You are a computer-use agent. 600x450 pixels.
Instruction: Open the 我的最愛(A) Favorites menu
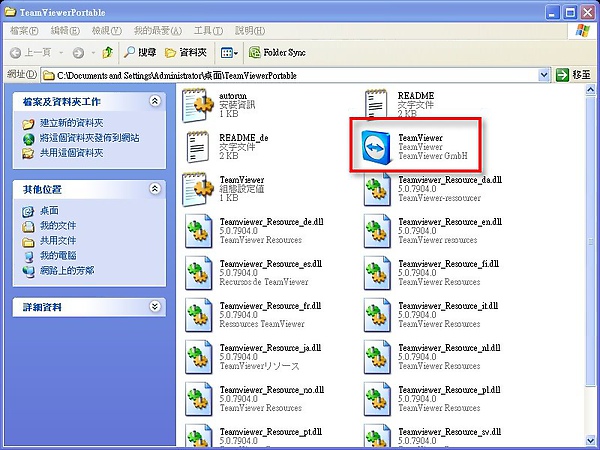point(158,31)
